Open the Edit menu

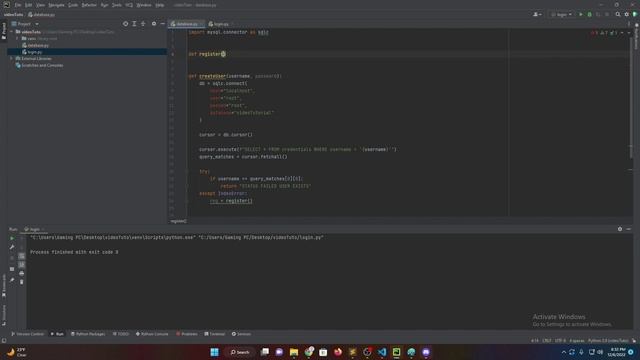click(28, 5)
